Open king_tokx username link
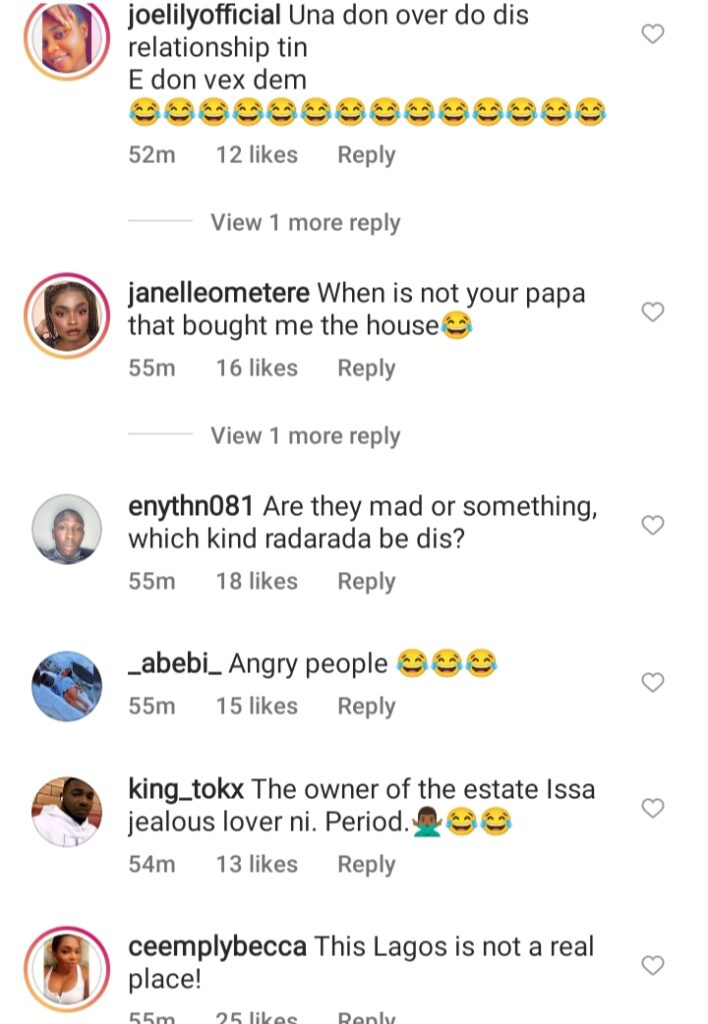The image size is (708, 1024). click(186, 788)
